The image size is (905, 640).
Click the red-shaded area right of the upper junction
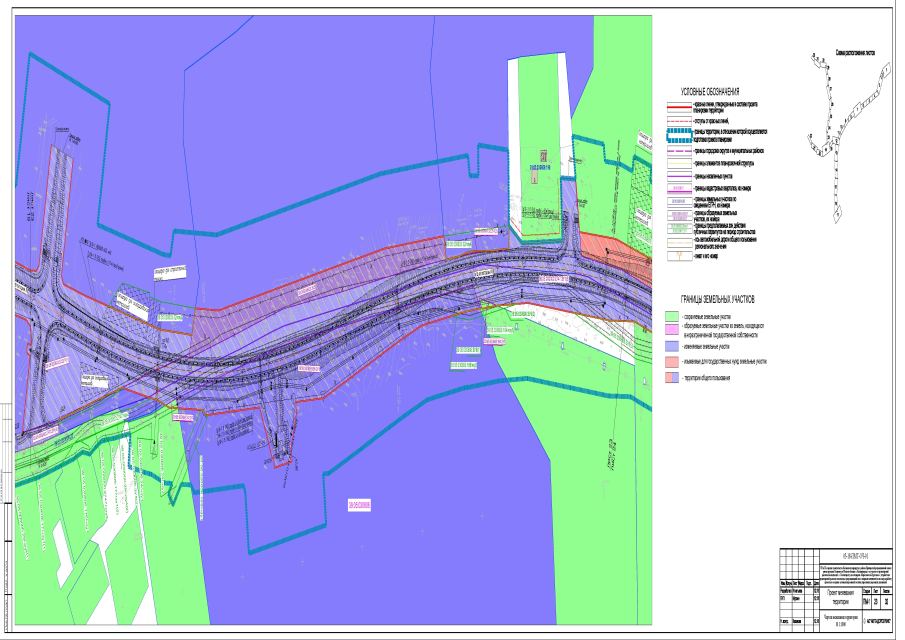click(605, 246)
